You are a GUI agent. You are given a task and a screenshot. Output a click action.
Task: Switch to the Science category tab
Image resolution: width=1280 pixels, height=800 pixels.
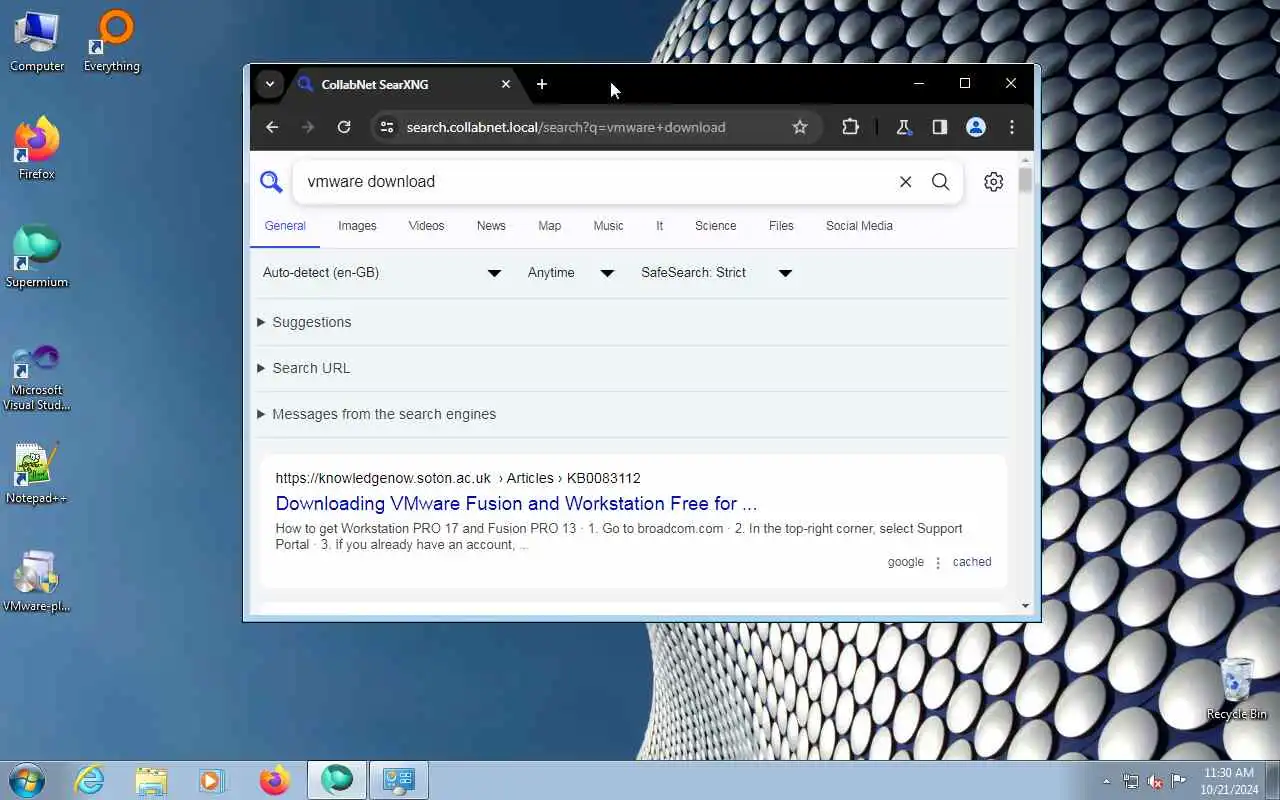click(x=716, y=226)
